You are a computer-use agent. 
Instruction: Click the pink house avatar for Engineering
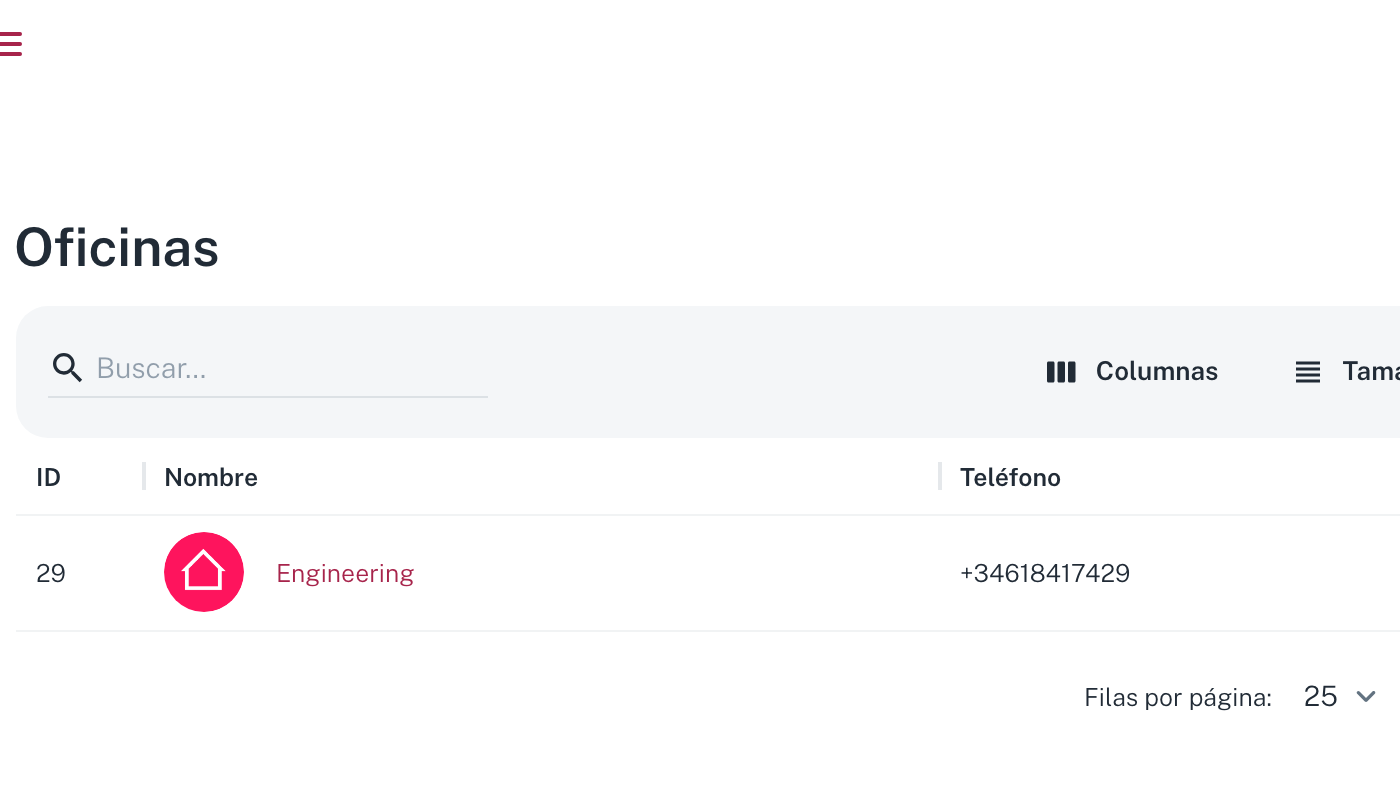click(204, 572)
